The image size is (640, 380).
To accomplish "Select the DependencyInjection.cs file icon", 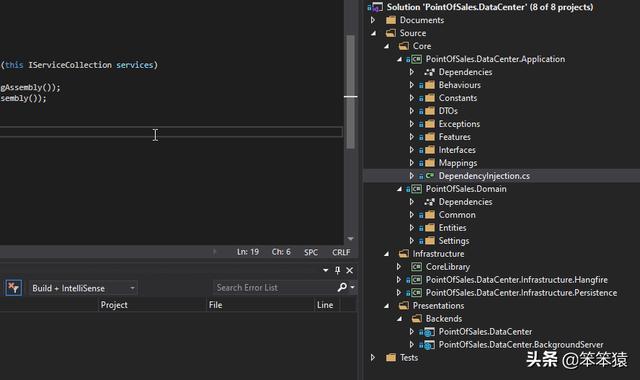I will point(430,176).
